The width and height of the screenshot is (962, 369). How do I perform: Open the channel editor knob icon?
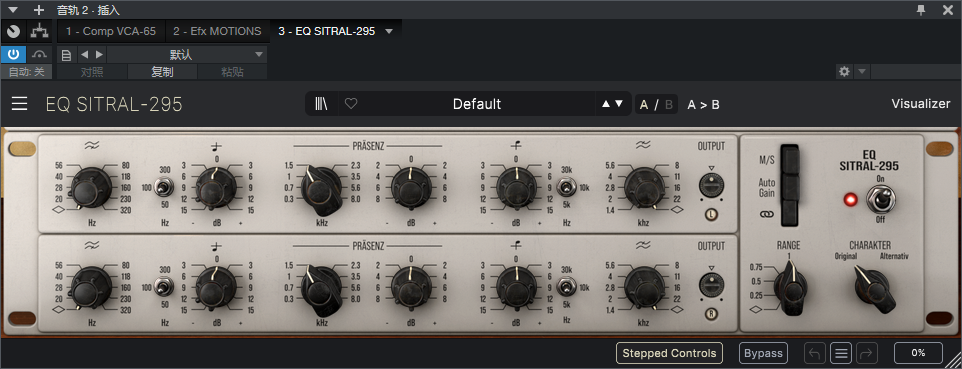point(13,31)
